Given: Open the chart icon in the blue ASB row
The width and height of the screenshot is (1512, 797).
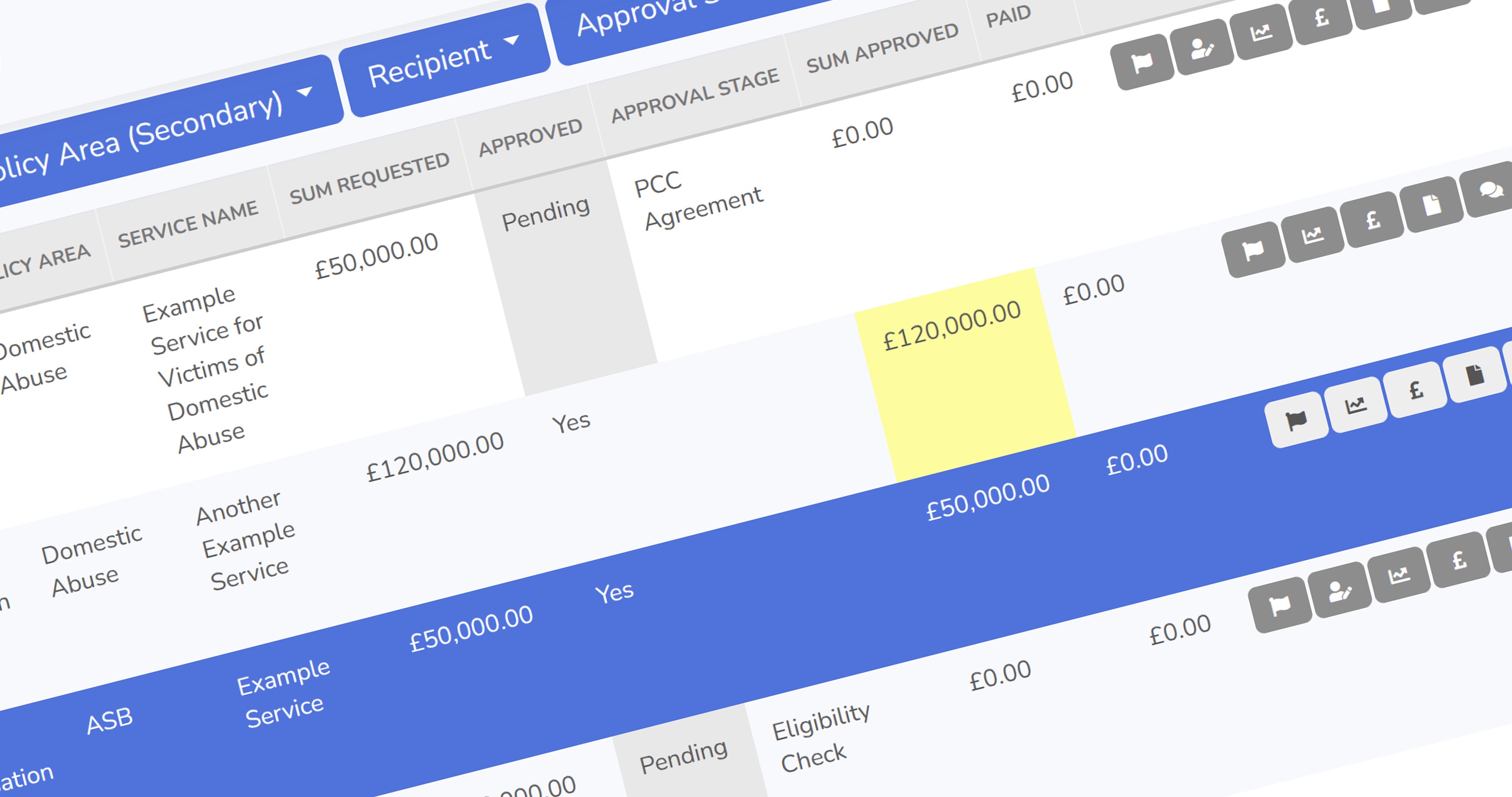Looking at the screenshot, I should click(x=1356, y=405).
